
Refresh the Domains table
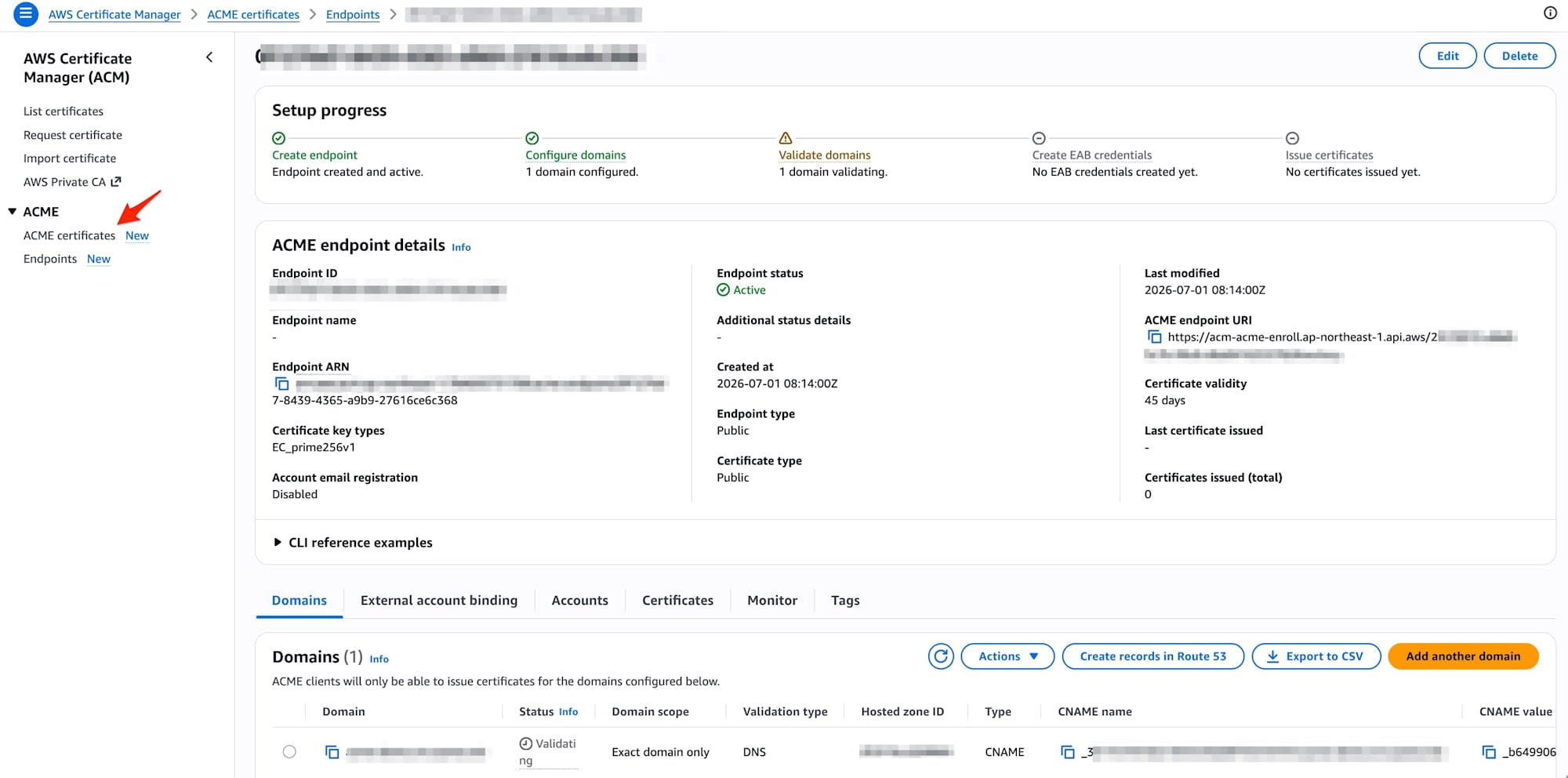click(x=941, y=656)
